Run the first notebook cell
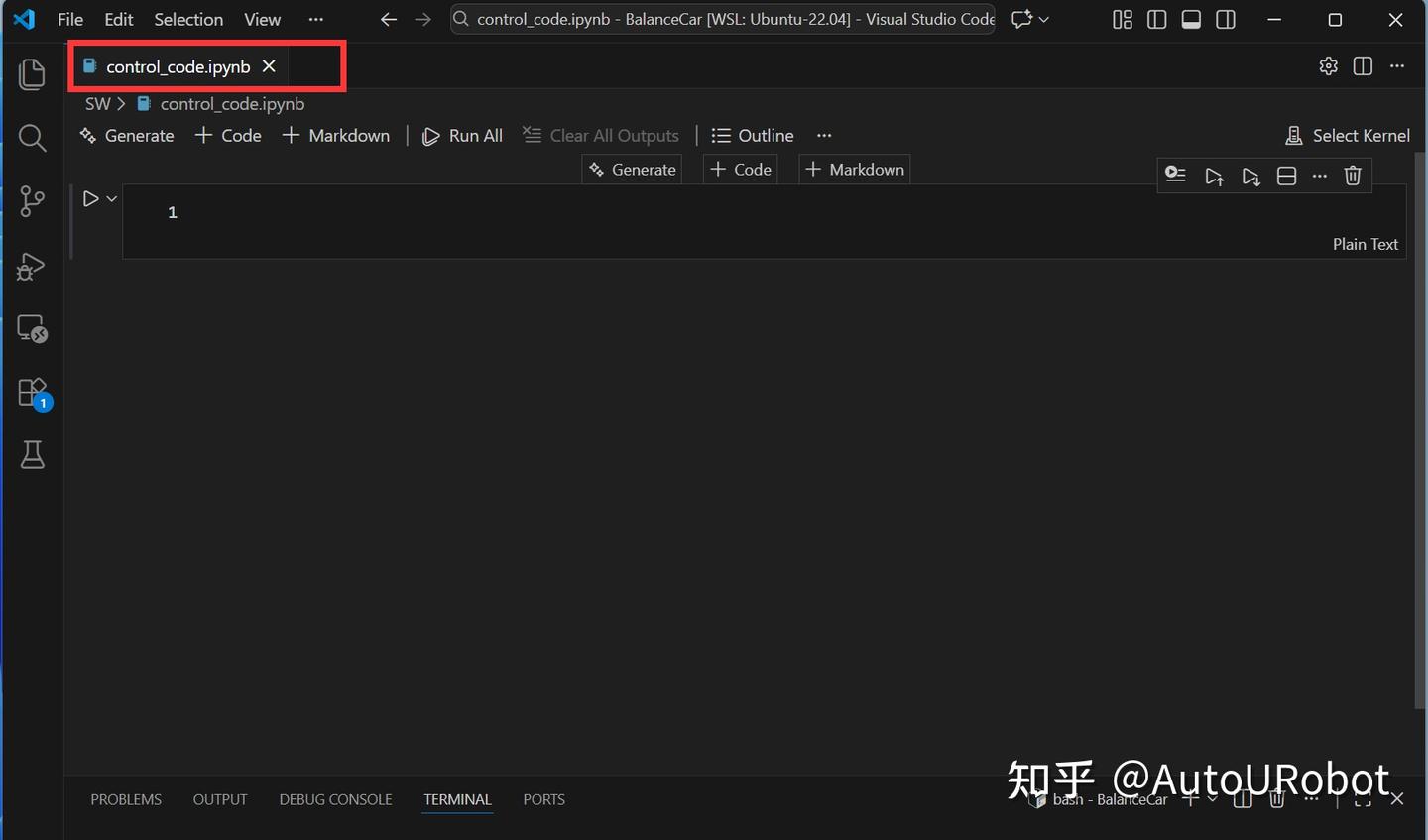Screen dimensions: 1428x840 coord(90,198)
